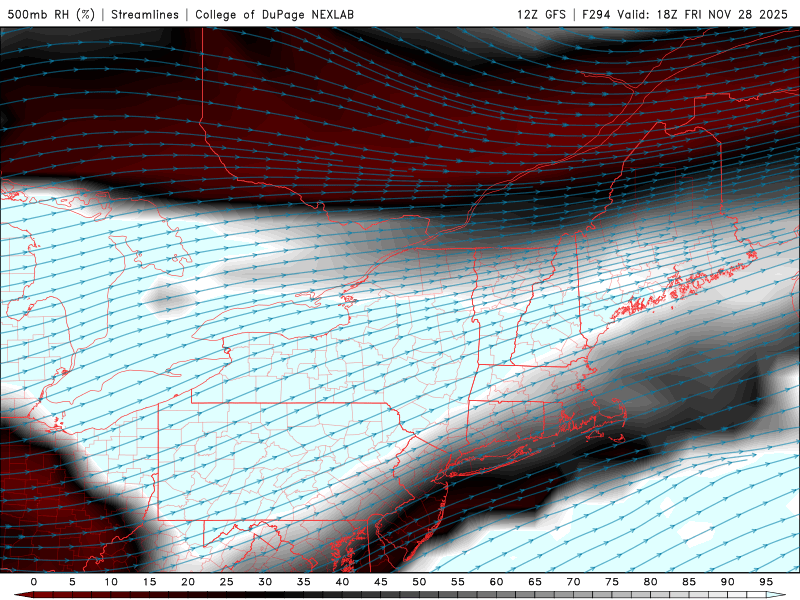Click the 80 value on the color scale
Screen dimensions: 800x600
650,582
